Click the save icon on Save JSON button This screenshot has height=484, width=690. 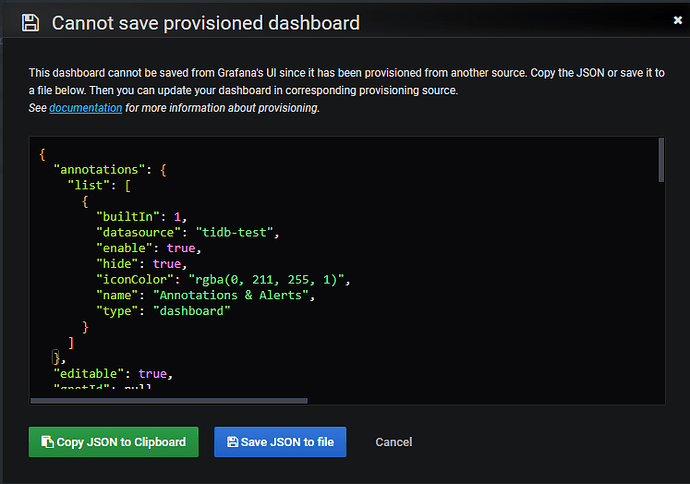233,442
